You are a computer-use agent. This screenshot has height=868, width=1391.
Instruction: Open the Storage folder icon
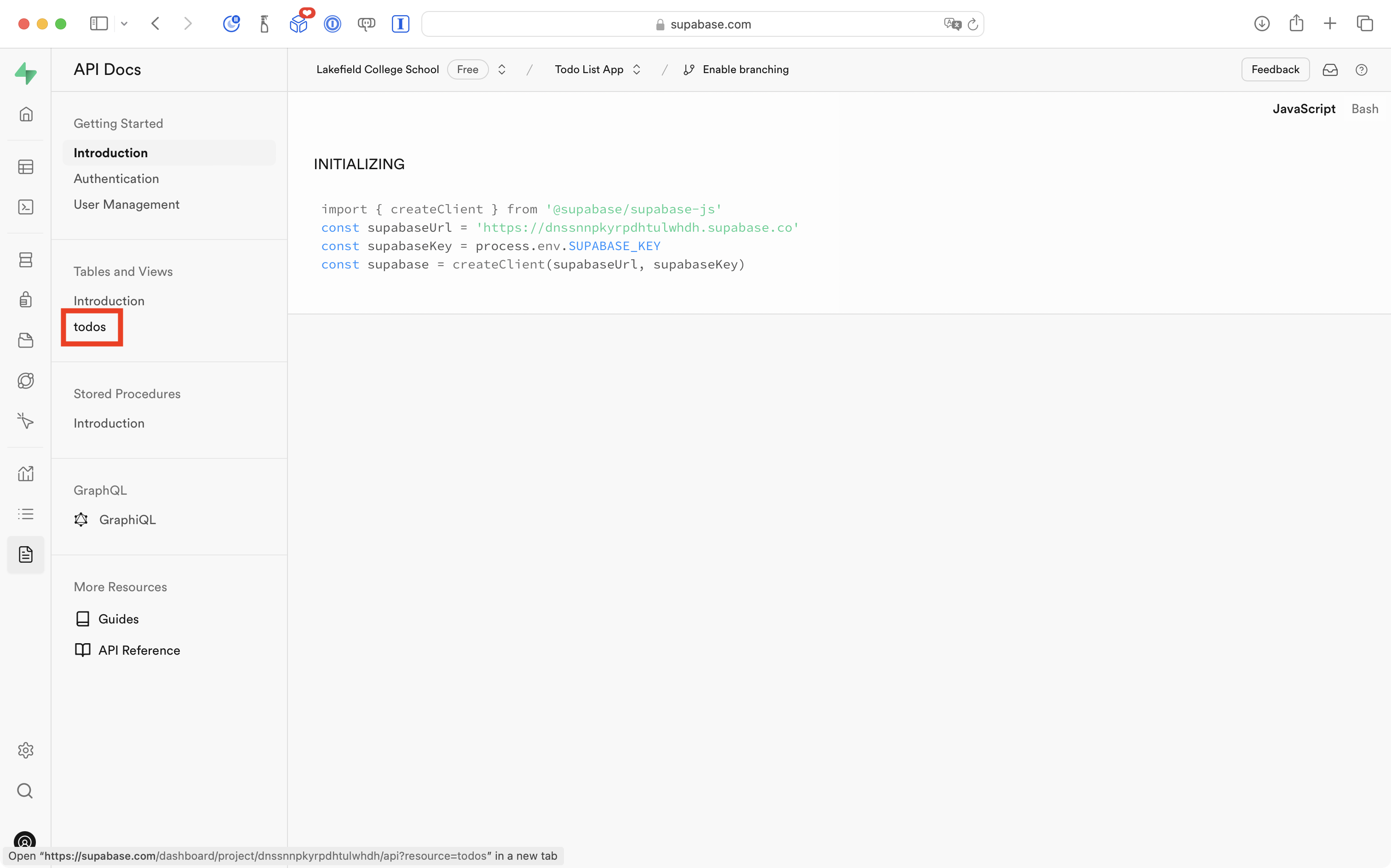tap(26, 340)
